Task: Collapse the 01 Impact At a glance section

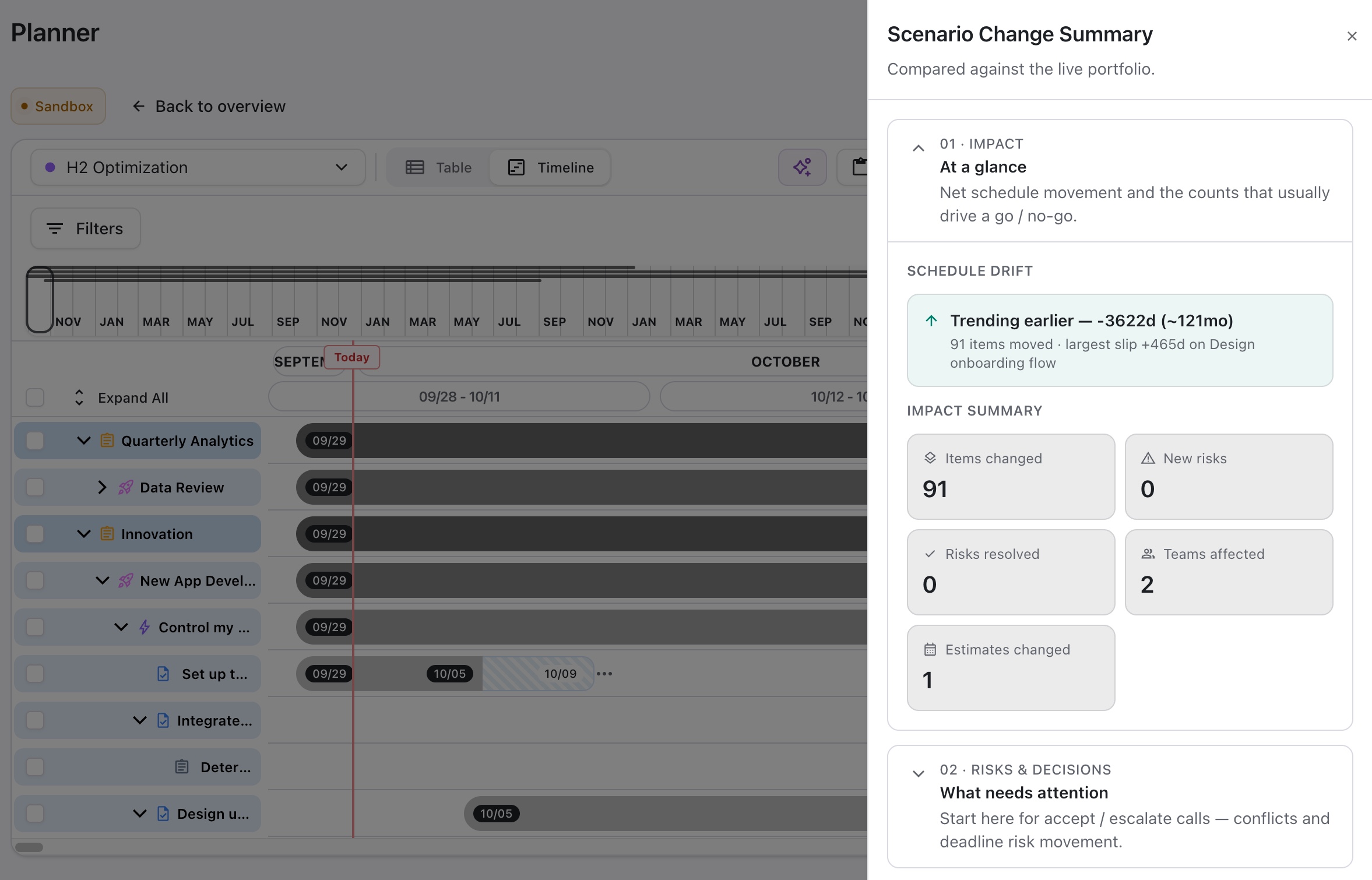Action: click(919, 148)
